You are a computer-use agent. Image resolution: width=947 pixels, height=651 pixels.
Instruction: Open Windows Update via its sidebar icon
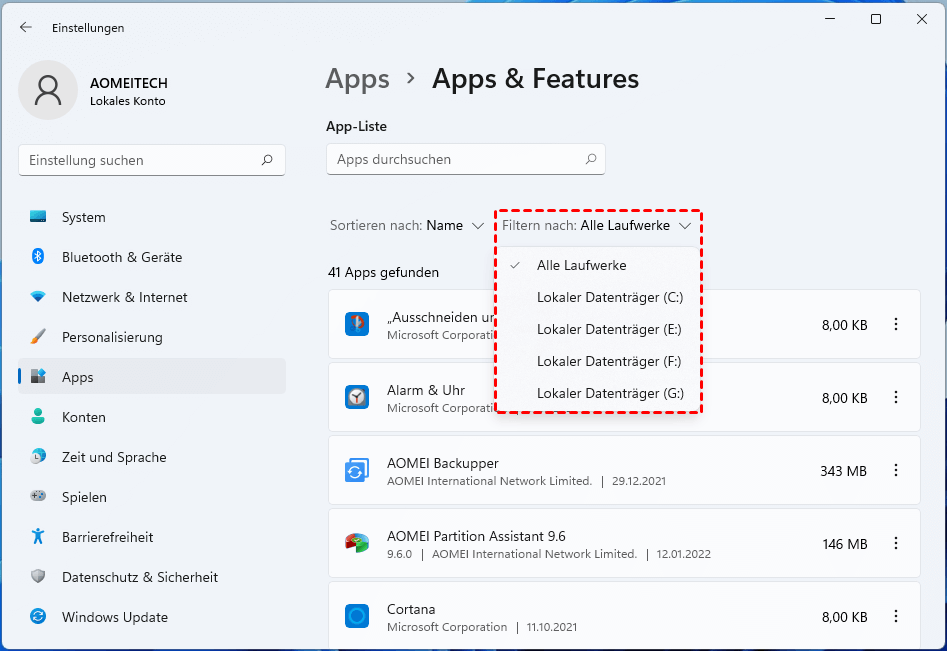coord(38,617)
